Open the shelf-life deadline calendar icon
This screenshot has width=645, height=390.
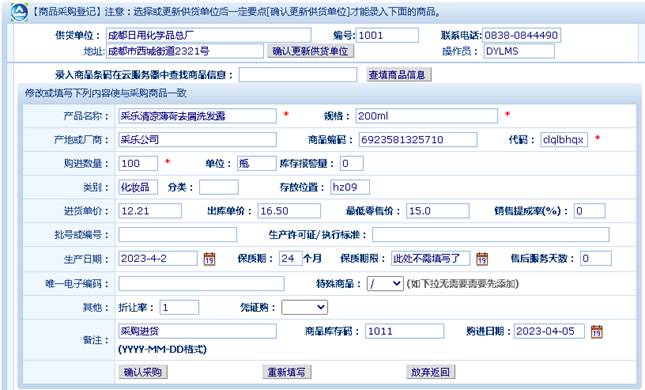[x=482, y=259]
